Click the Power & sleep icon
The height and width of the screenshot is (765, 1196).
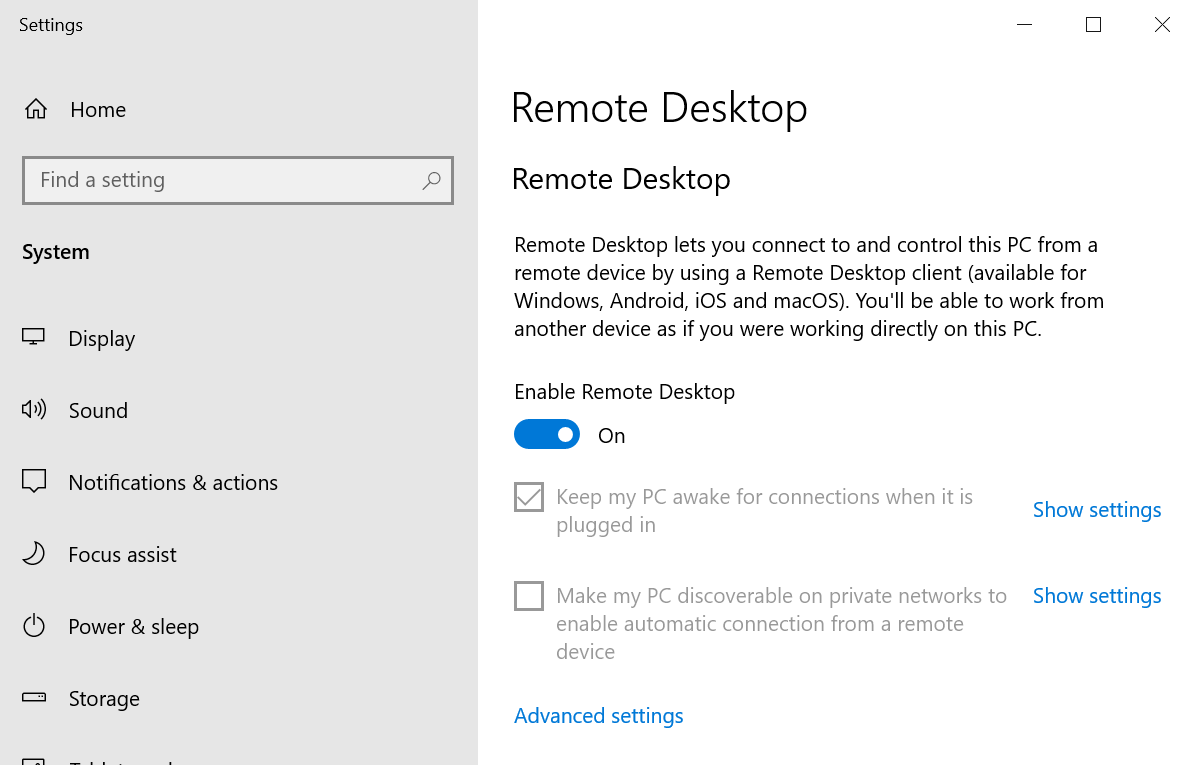[34, 626]
